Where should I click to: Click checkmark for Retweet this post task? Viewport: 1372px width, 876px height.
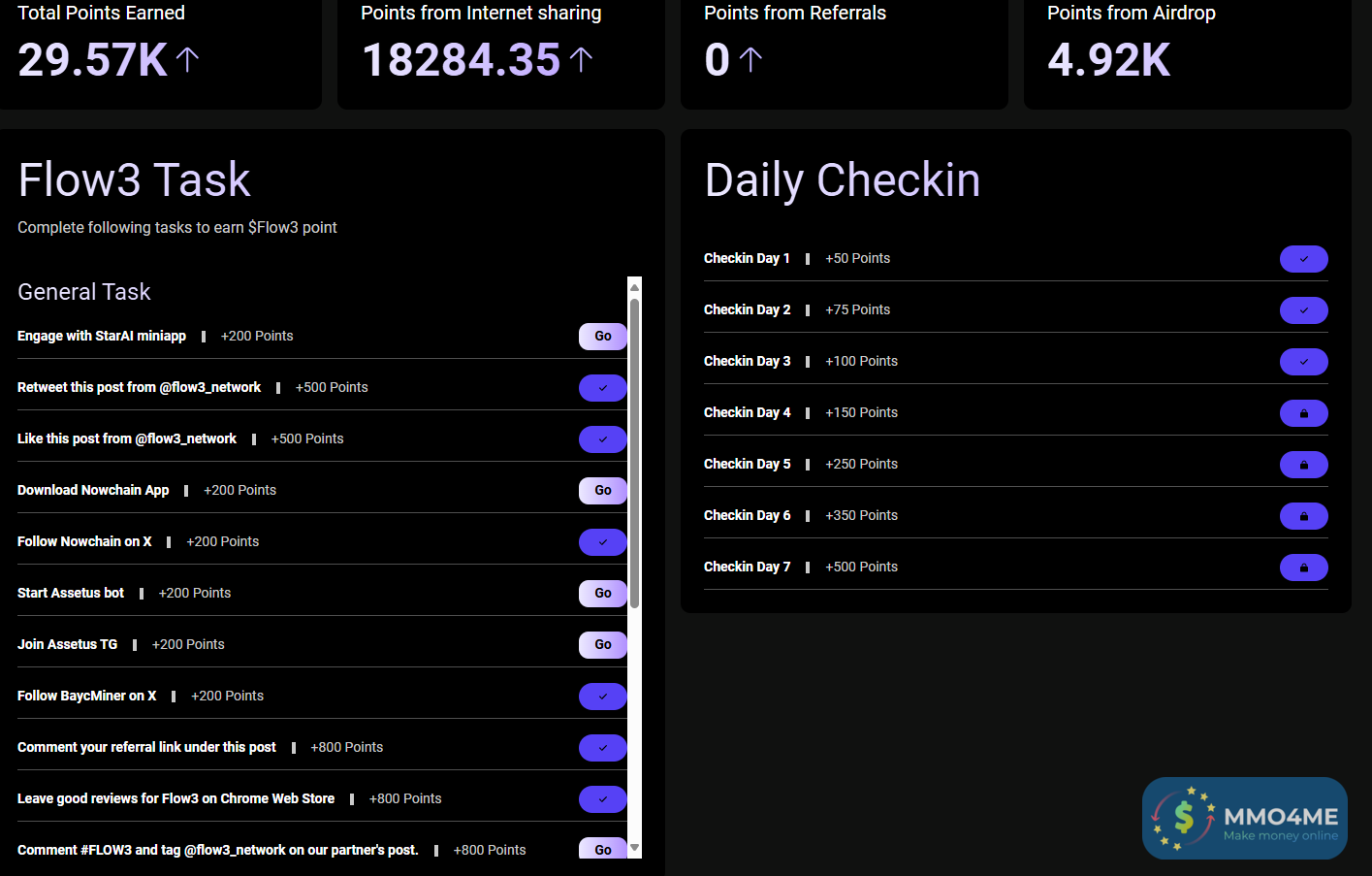[x=603, y=388]
